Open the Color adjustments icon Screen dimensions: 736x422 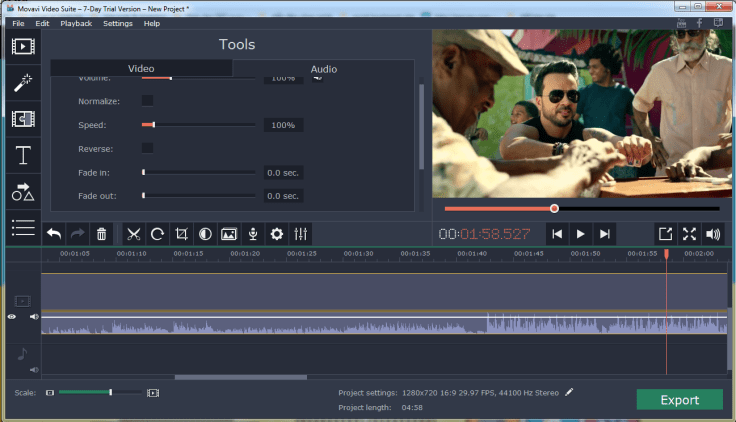(205, 234)
